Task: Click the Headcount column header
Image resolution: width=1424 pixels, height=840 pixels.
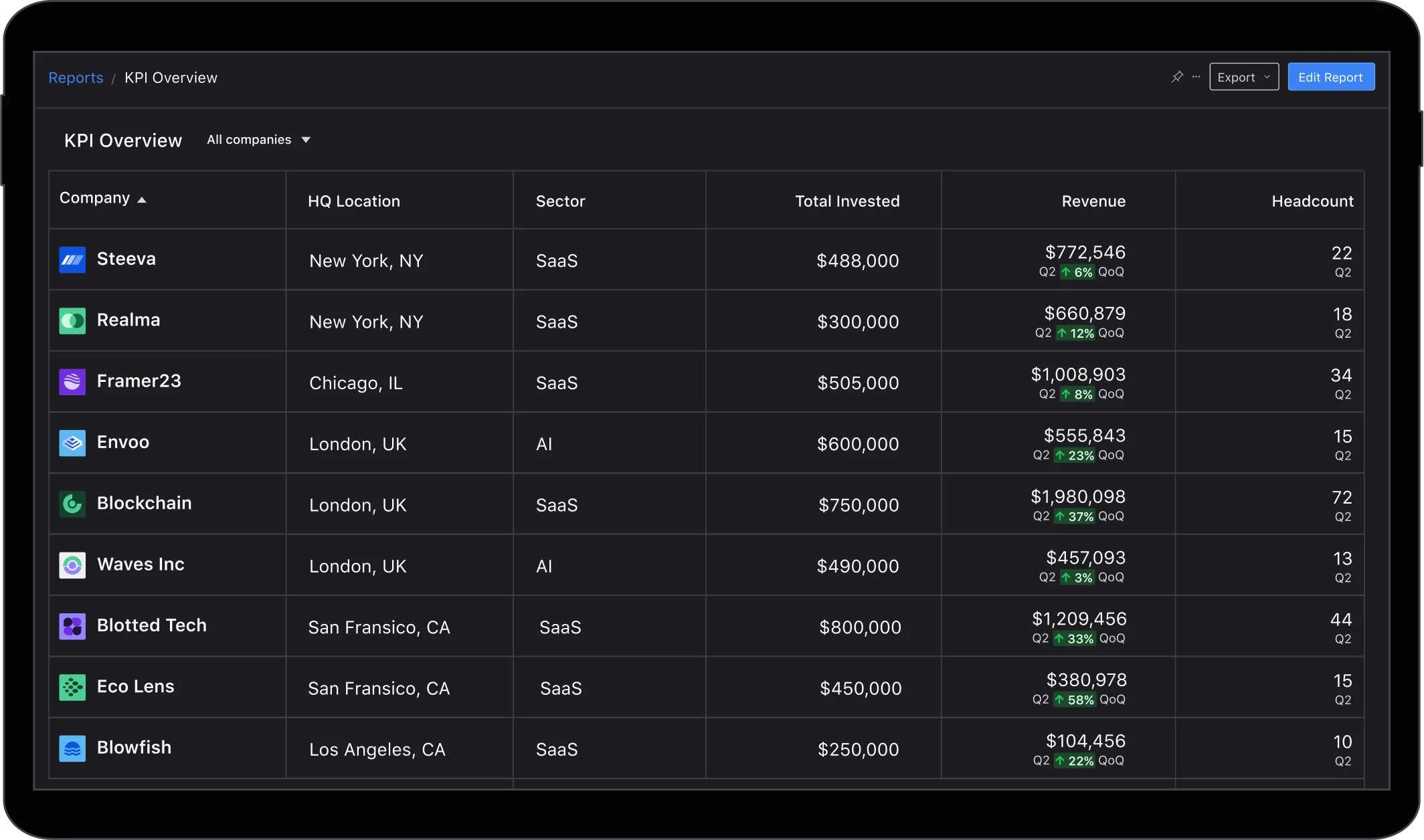Action: (x=1312, y=201)
